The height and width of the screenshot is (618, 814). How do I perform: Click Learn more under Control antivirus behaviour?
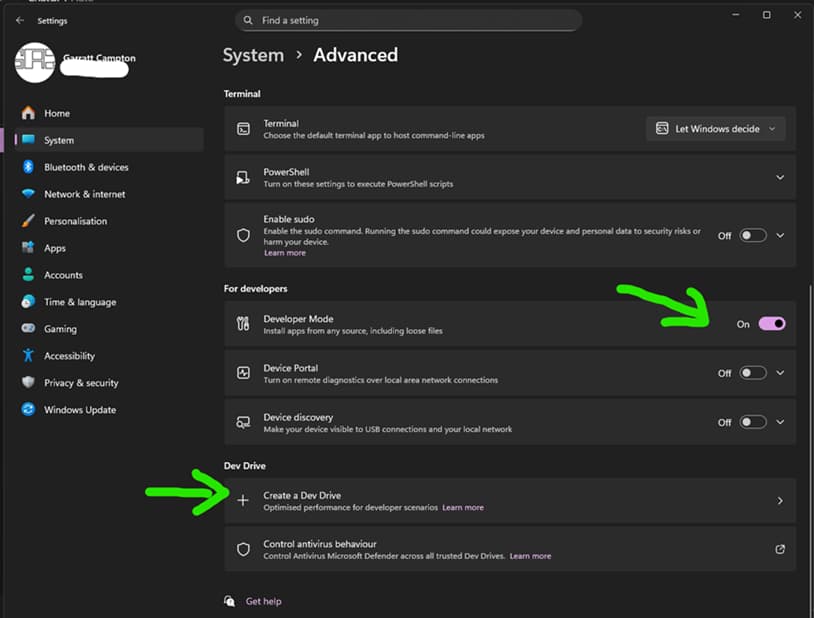[530, 556]
